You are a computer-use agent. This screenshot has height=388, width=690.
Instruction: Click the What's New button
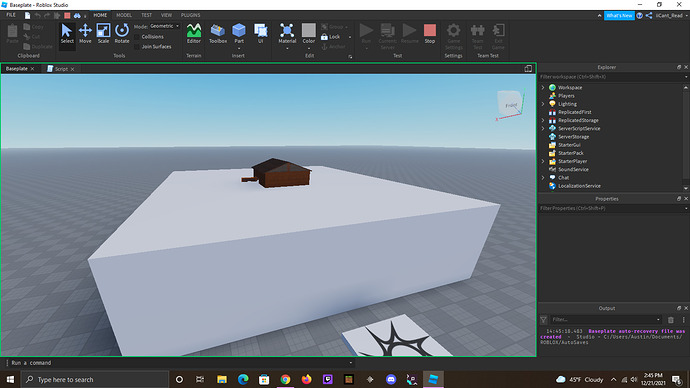click(x=619, y=15)
